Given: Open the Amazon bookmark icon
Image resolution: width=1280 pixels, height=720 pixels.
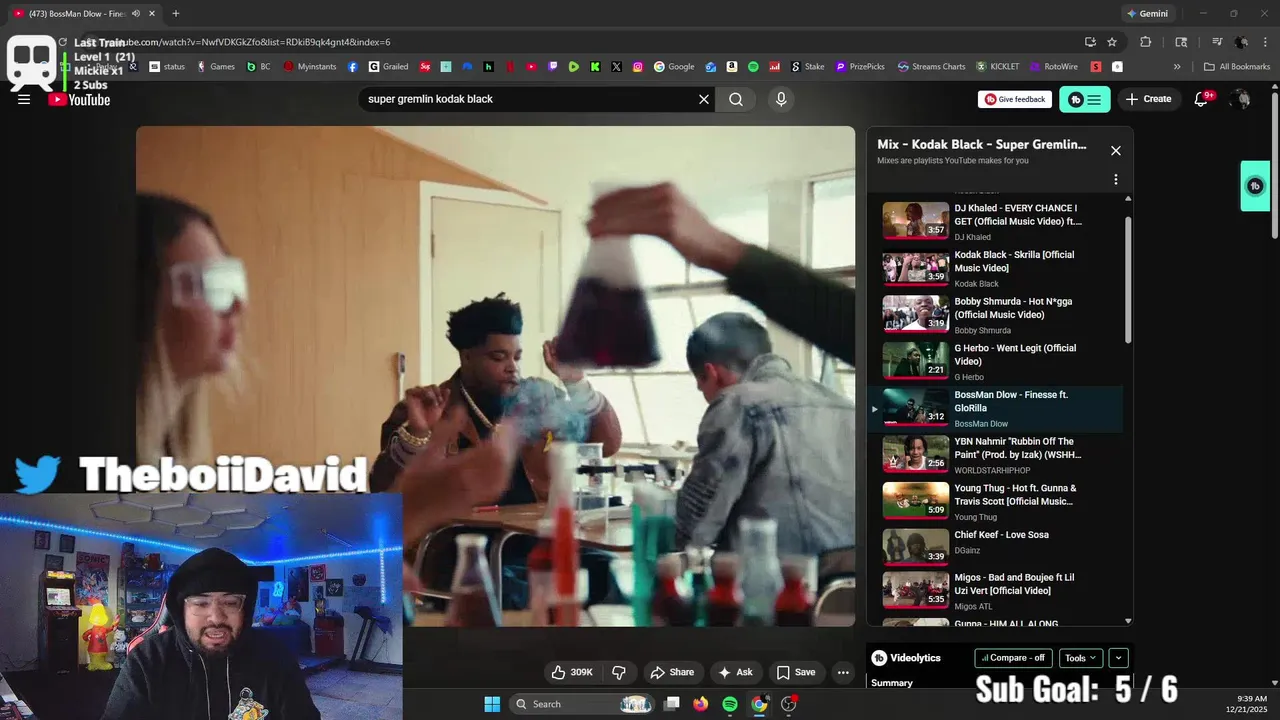Looking at the screenshot, I should (x=732, y=67).
